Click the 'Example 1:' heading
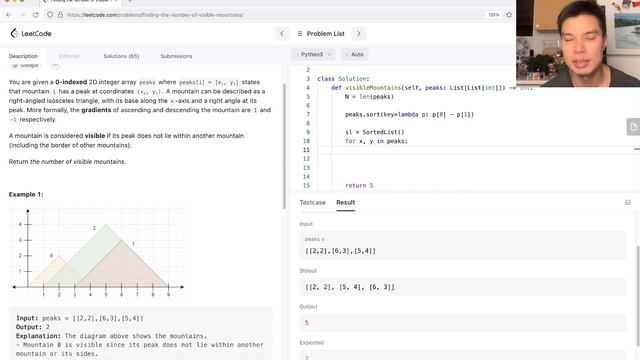The height and width of the screenshot is (360, 640). (26, 194)
